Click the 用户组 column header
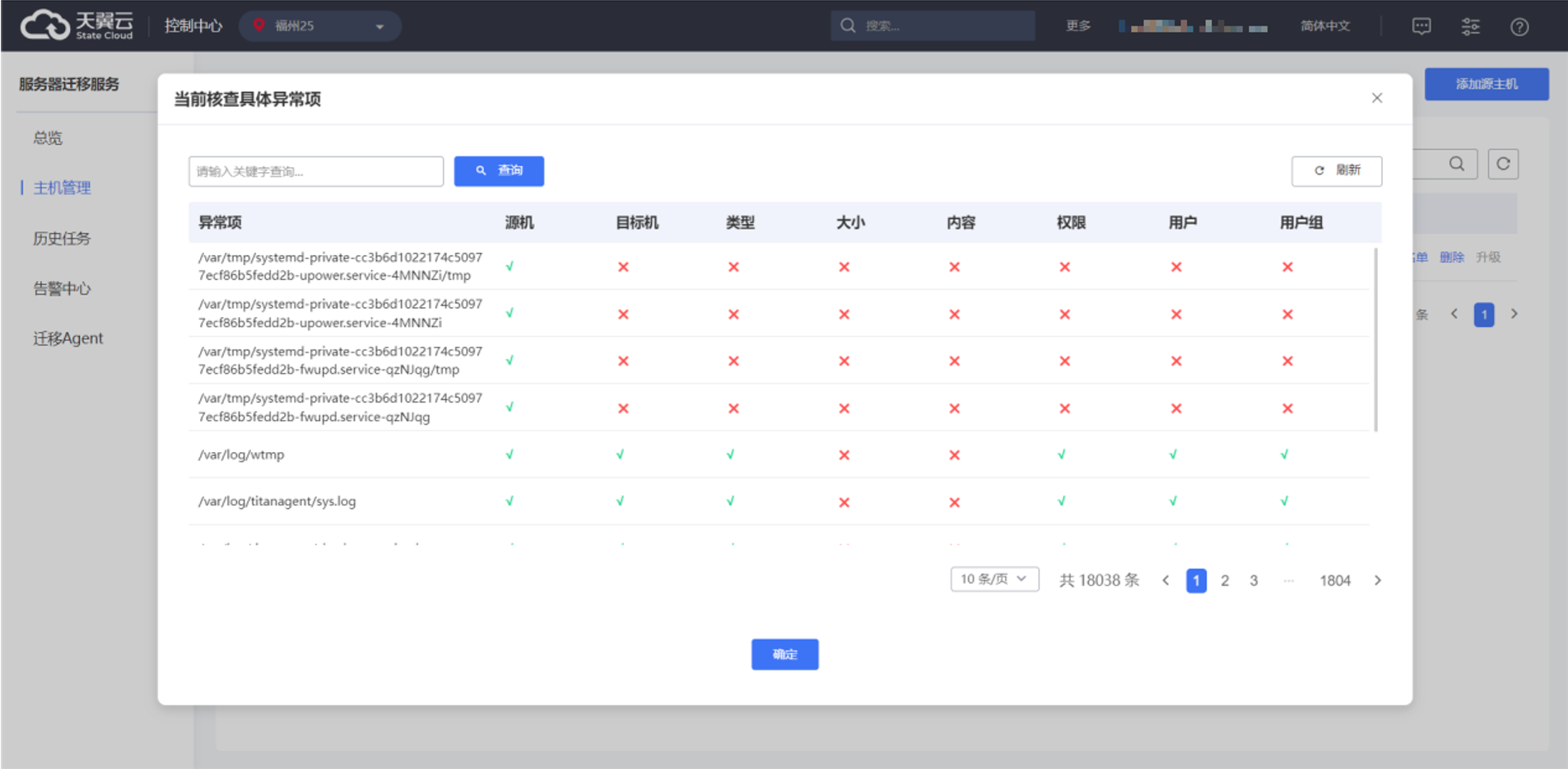 (1301, 222)
